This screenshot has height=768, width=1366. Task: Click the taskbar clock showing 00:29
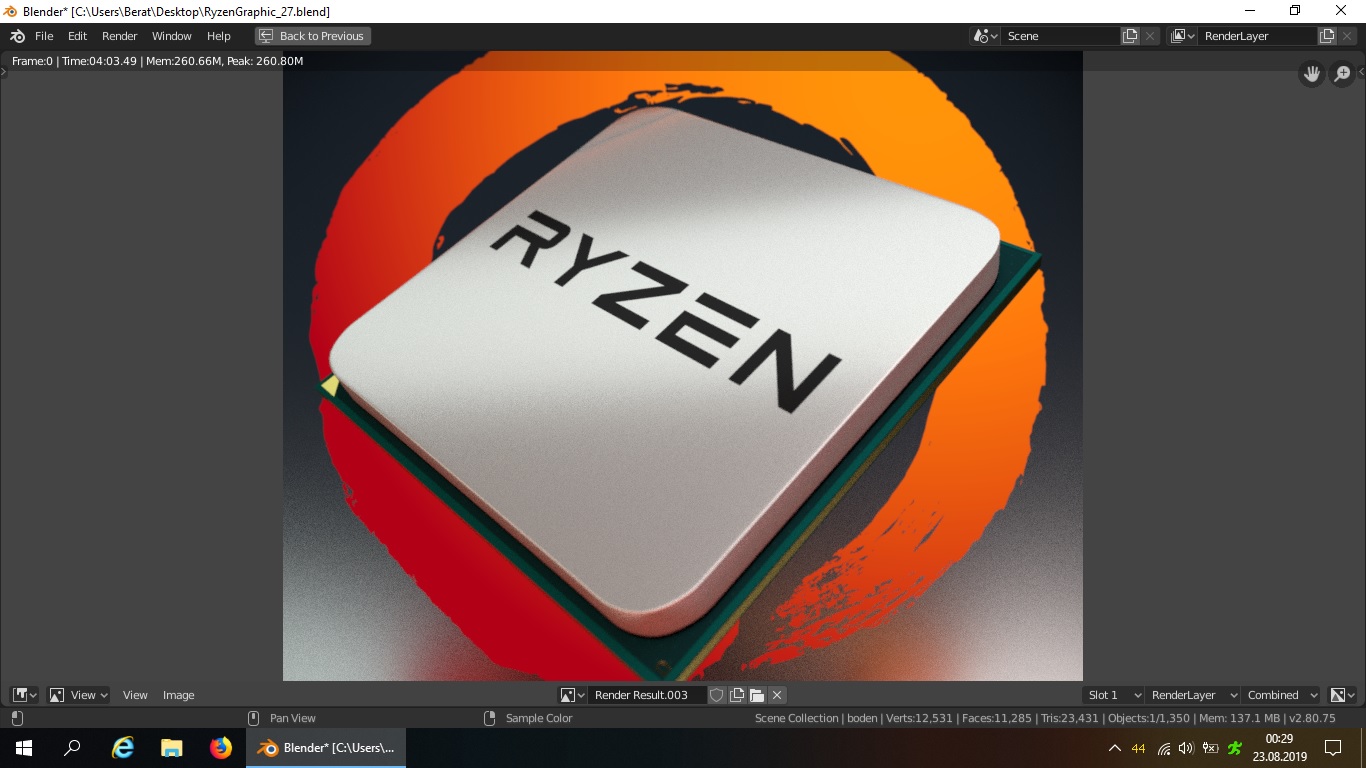[1279, 748]
